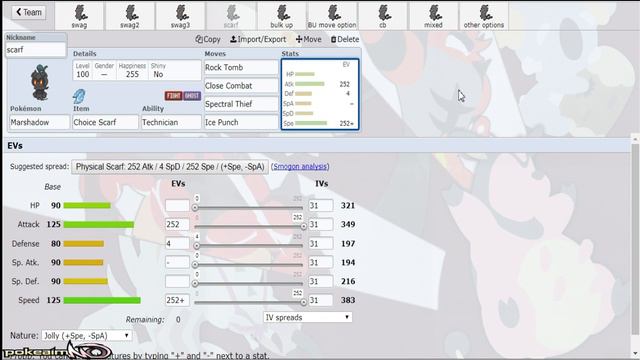Open the swag team tab
The height and width of the screenshot is (360, 640).
coord(80,16)
